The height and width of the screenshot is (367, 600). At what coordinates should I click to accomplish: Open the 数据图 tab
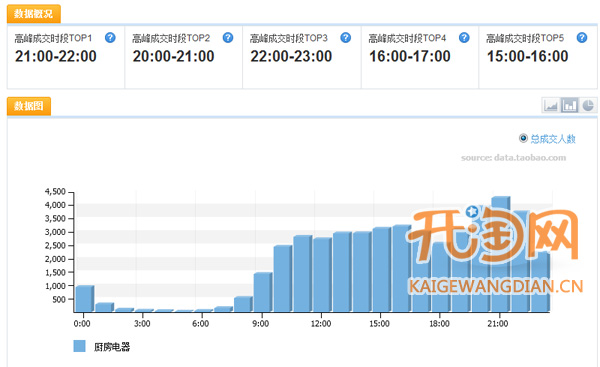coord(29,106)
